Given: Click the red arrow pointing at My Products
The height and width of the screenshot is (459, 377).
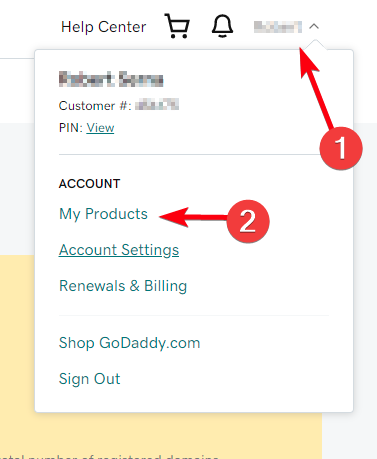Looking at the screenshot, I should pyautogui.click(x=193, y=217).
